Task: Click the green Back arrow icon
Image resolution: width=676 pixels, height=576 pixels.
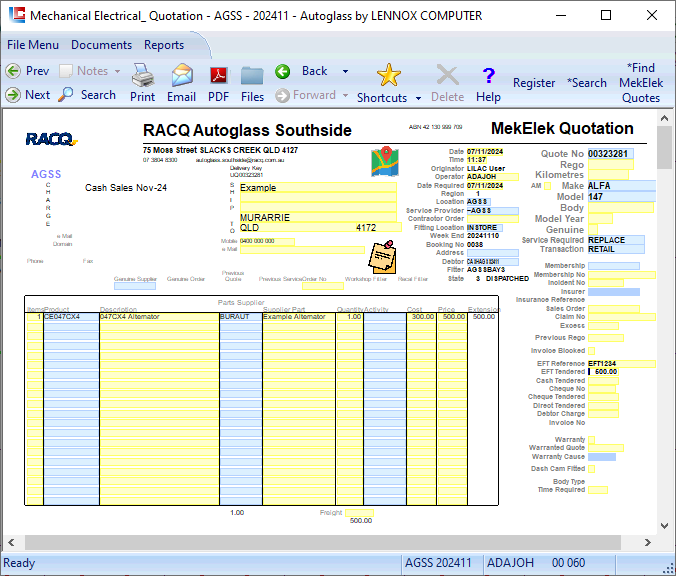Action: [283, 71]
